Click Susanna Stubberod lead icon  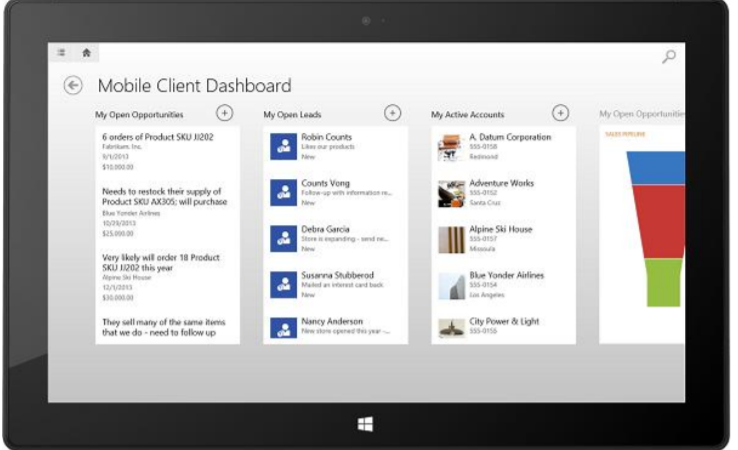pos(283,285)
